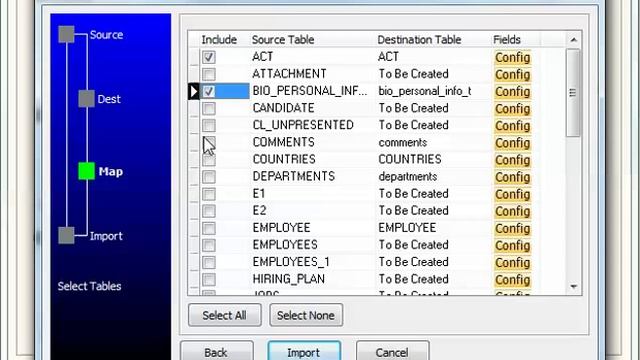Open Config for BIO_PERSONAL_INF table
This screenshot has width=640, height=360.
tap(513, 92)
